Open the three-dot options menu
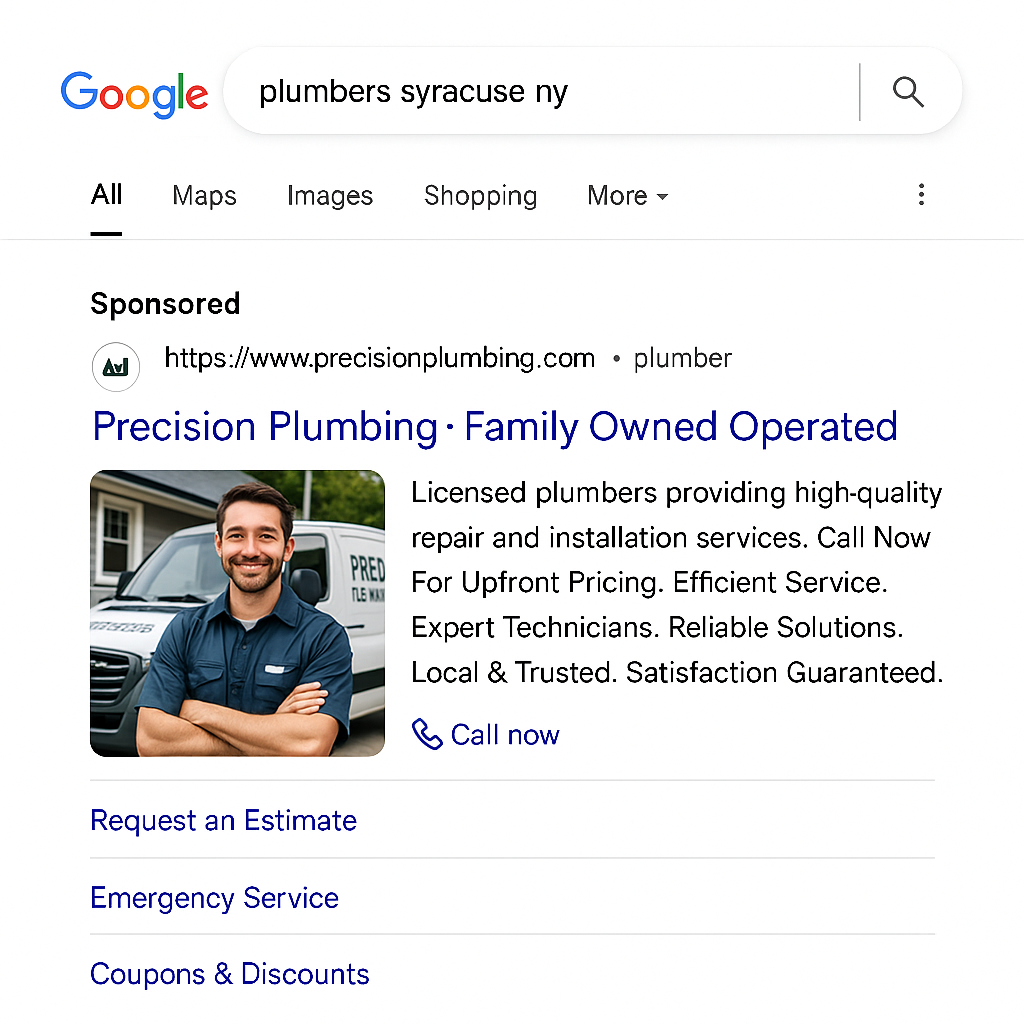This screenshot has height=1024, width=1024. pos(921,195)
